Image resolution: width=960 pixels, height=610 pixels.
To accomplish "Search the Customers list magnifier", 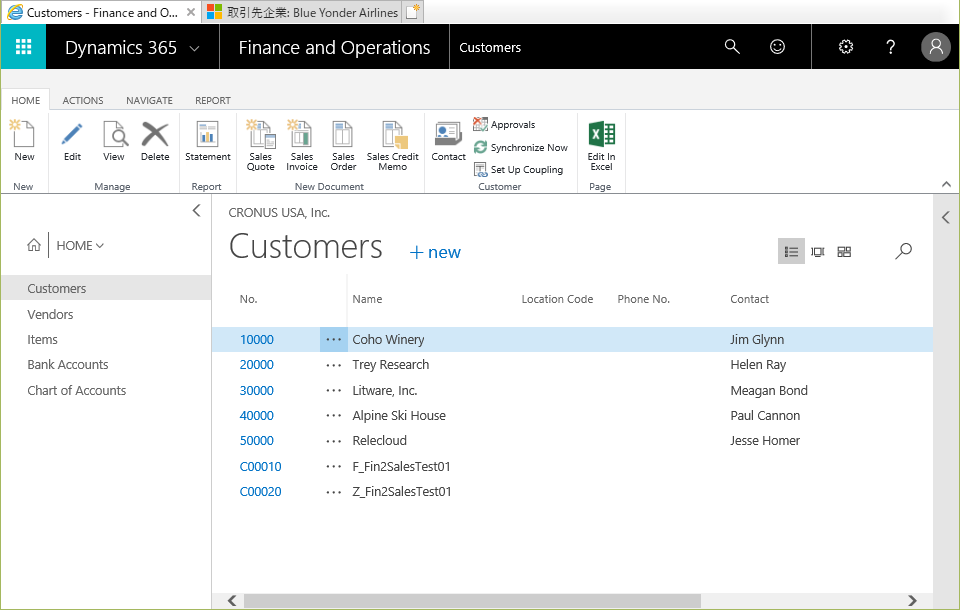I will pyautogui.click(x=903, y=251).
